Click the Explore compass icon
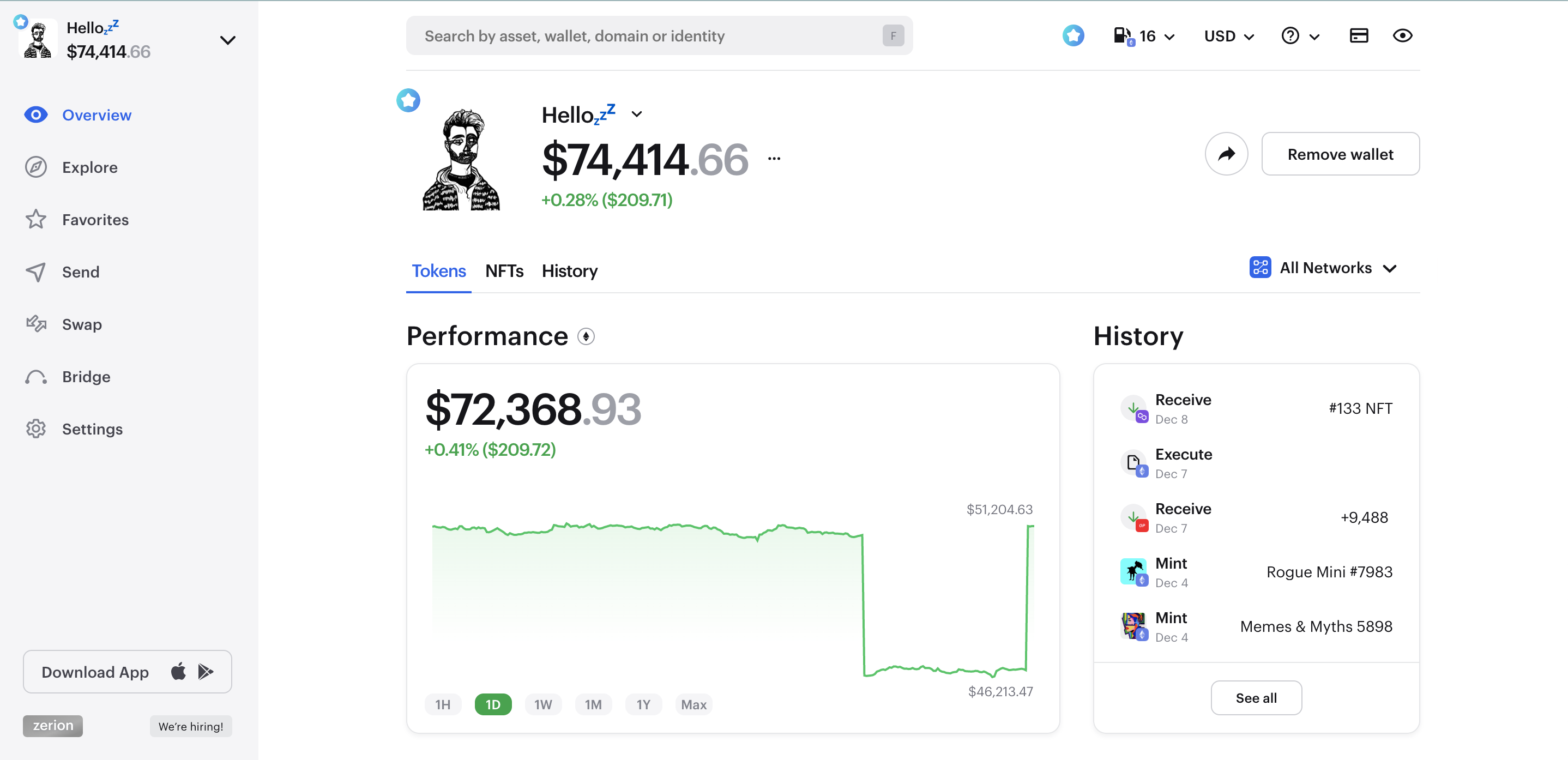The height and width of the screenshot is (760, 1568). 36,167
